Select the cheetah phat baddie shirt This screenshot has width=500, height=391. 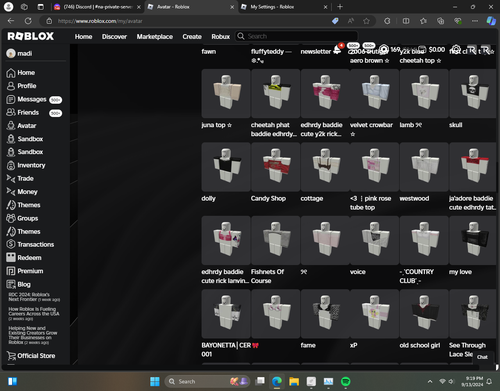coord(275,93)
